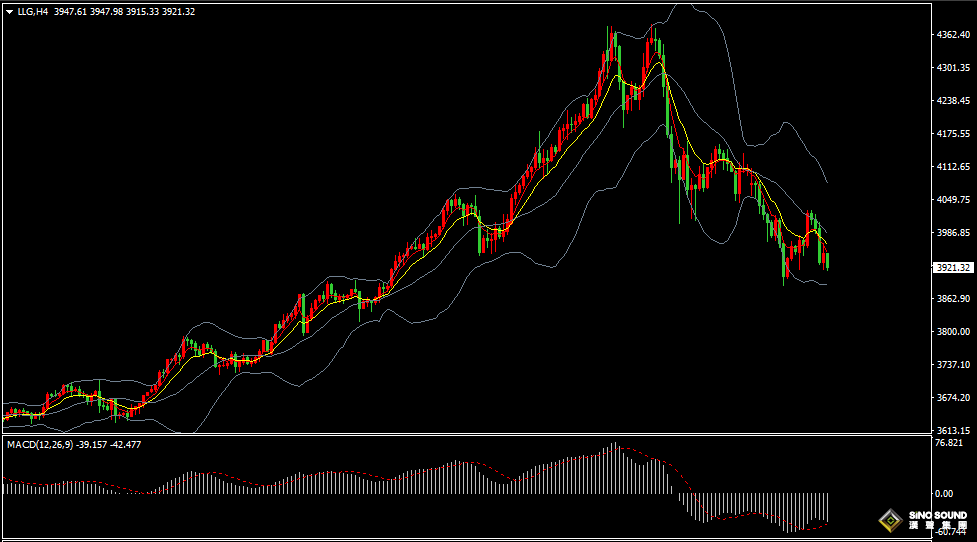
Task: Click the 3800.00 price axis label
Action: point(952,332)
